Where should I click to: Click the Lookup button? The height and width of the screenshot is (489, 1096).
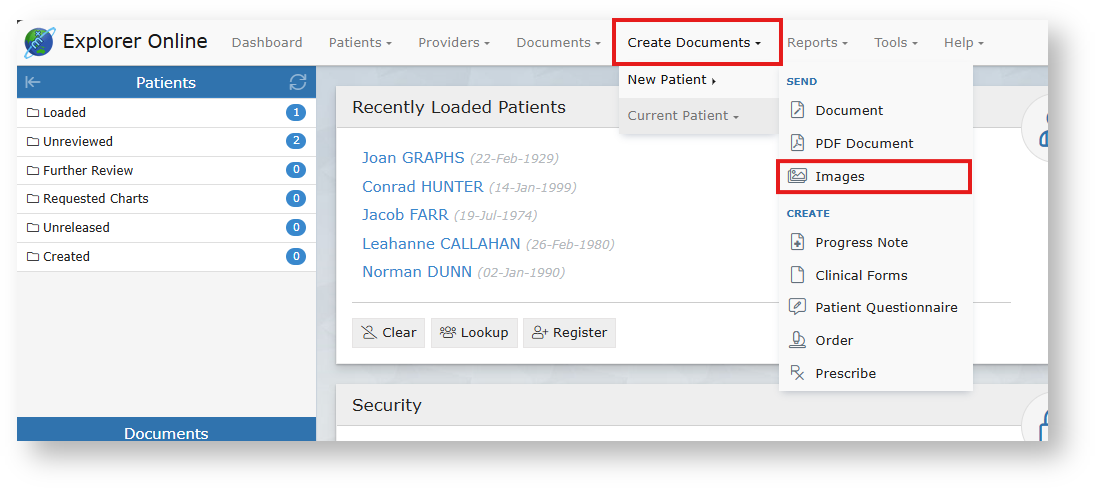coord(474,333)
